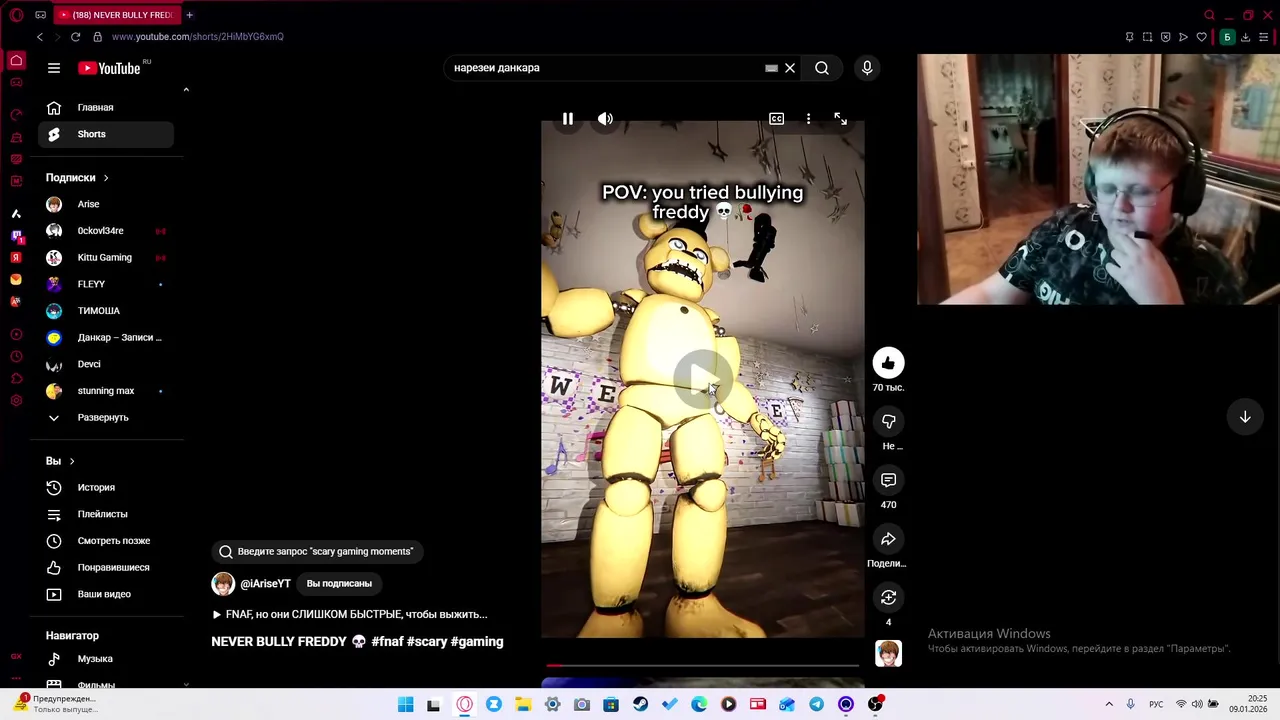The height and width of the screenshot is (720, 1280).
Task: Go back in browser
Action: [x=40, y=37]
